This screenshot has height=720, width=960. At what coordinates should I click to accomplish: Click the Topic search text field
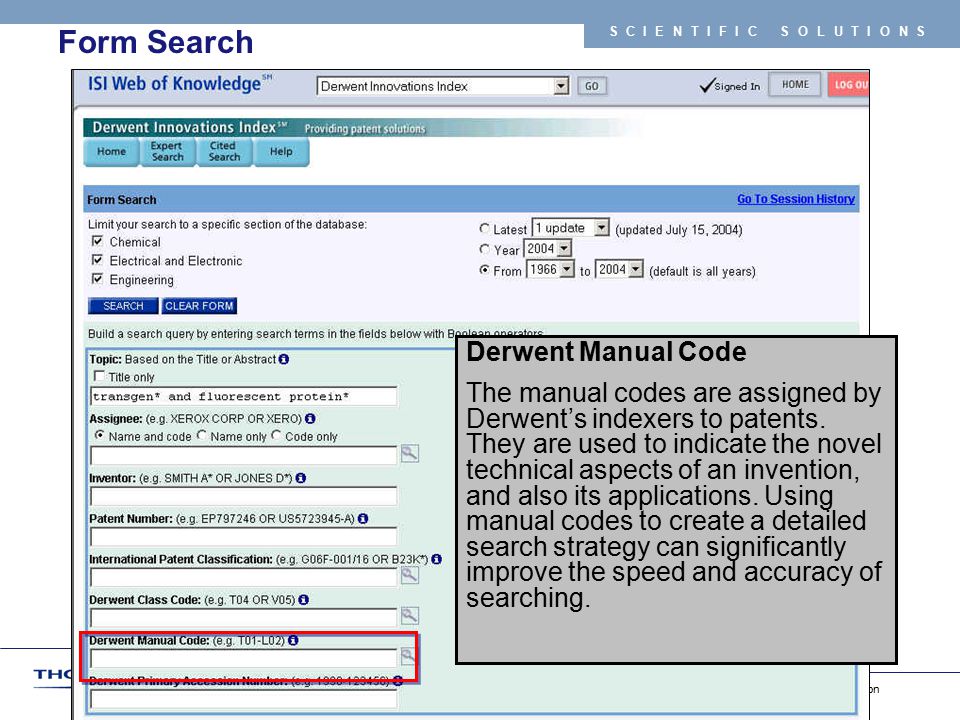[x=244, y=396]
